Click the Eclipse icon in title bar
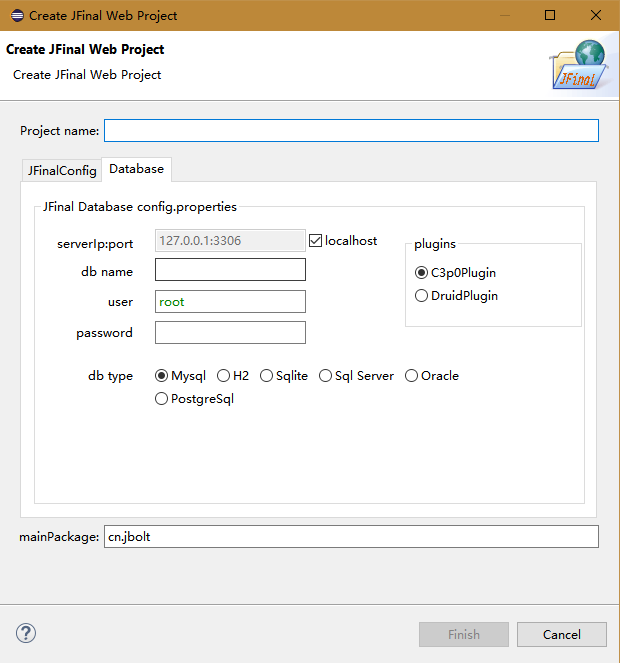Viewport: 620px width, 663px height. [17, 16]
